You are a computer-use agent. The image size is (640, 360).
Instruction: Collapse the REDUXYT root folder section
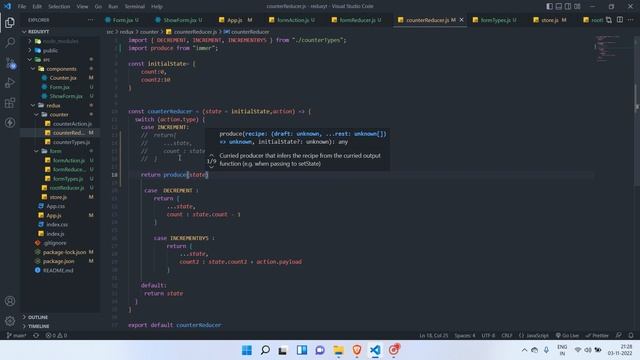click(x=60, y=31)
